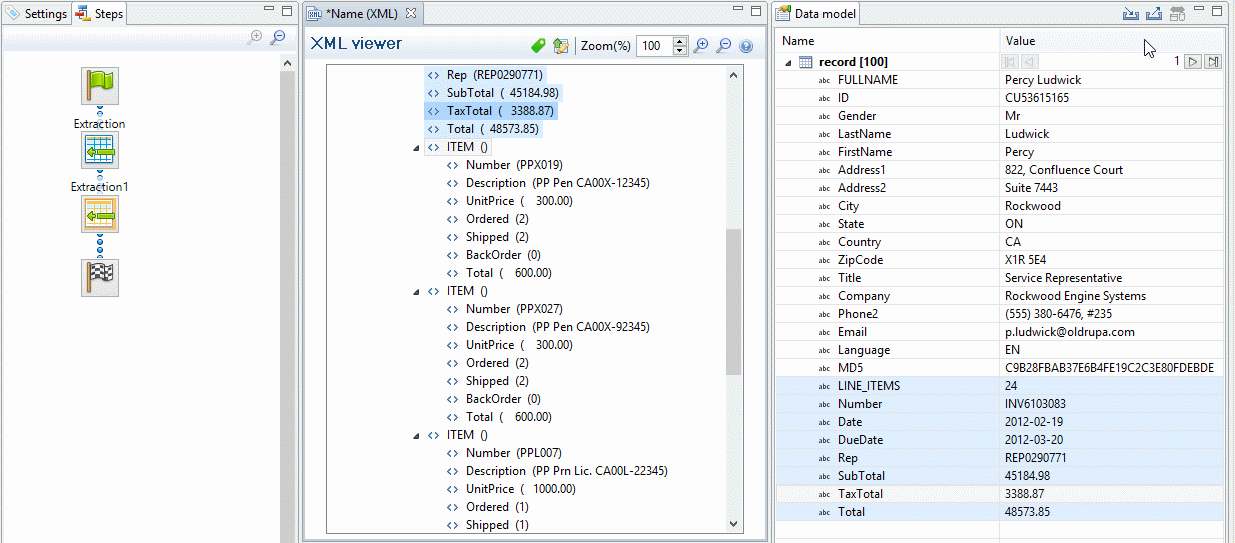Click the export data model icon

[1153, 14]
